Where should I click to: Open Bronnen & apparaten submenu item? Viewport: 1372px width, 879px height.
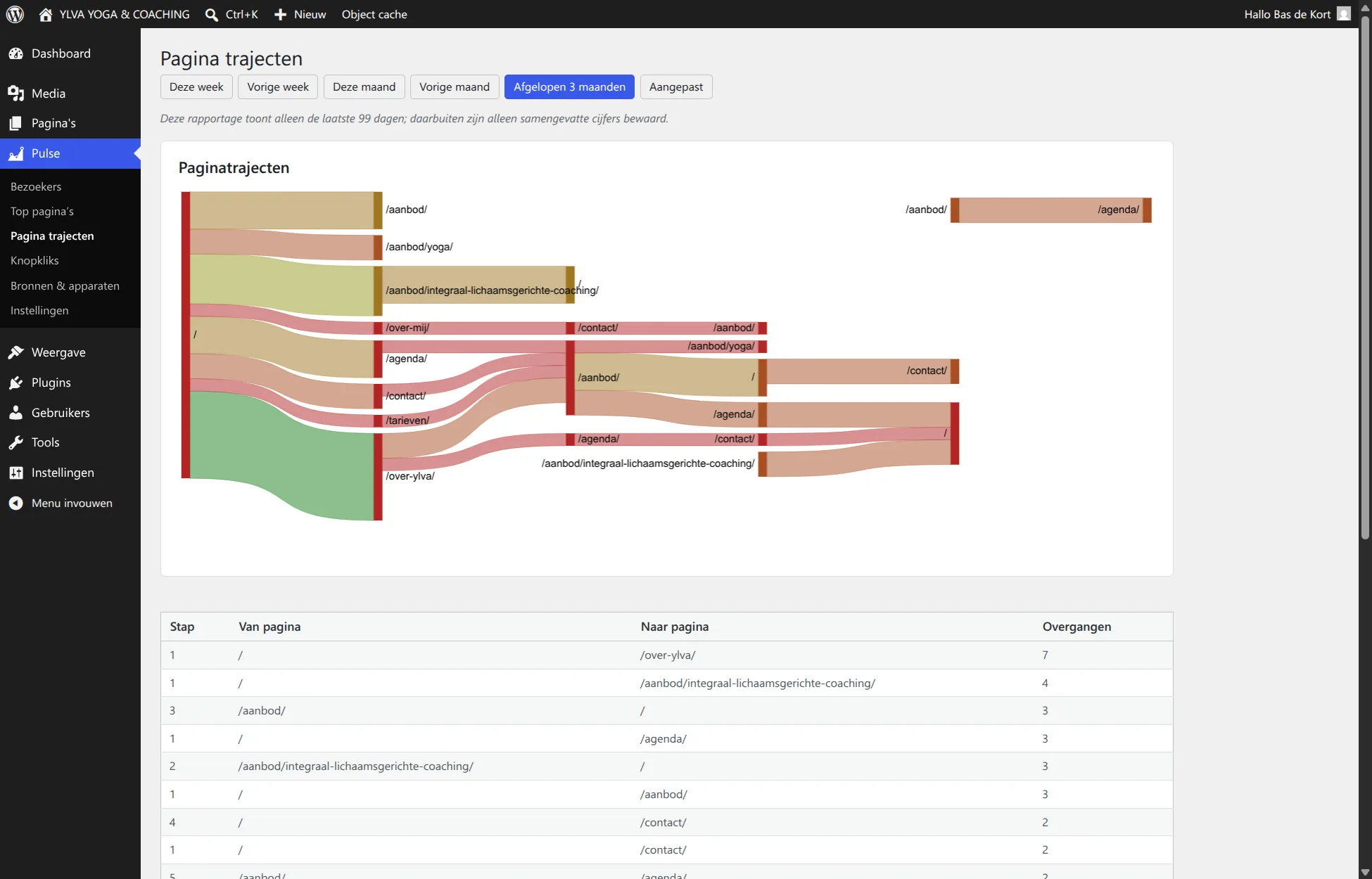click(x=65, y=285)
